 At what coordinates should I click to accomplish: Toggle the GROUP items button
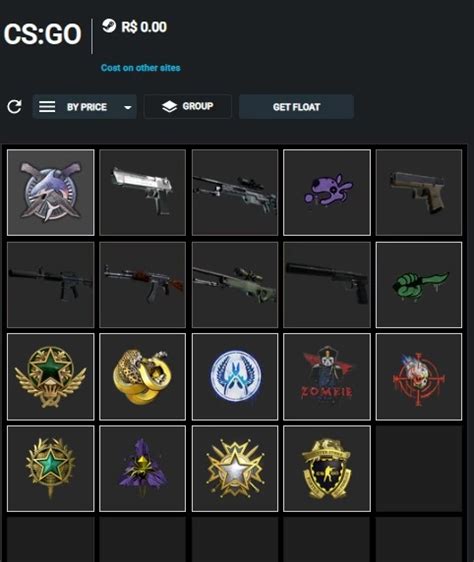188,106
